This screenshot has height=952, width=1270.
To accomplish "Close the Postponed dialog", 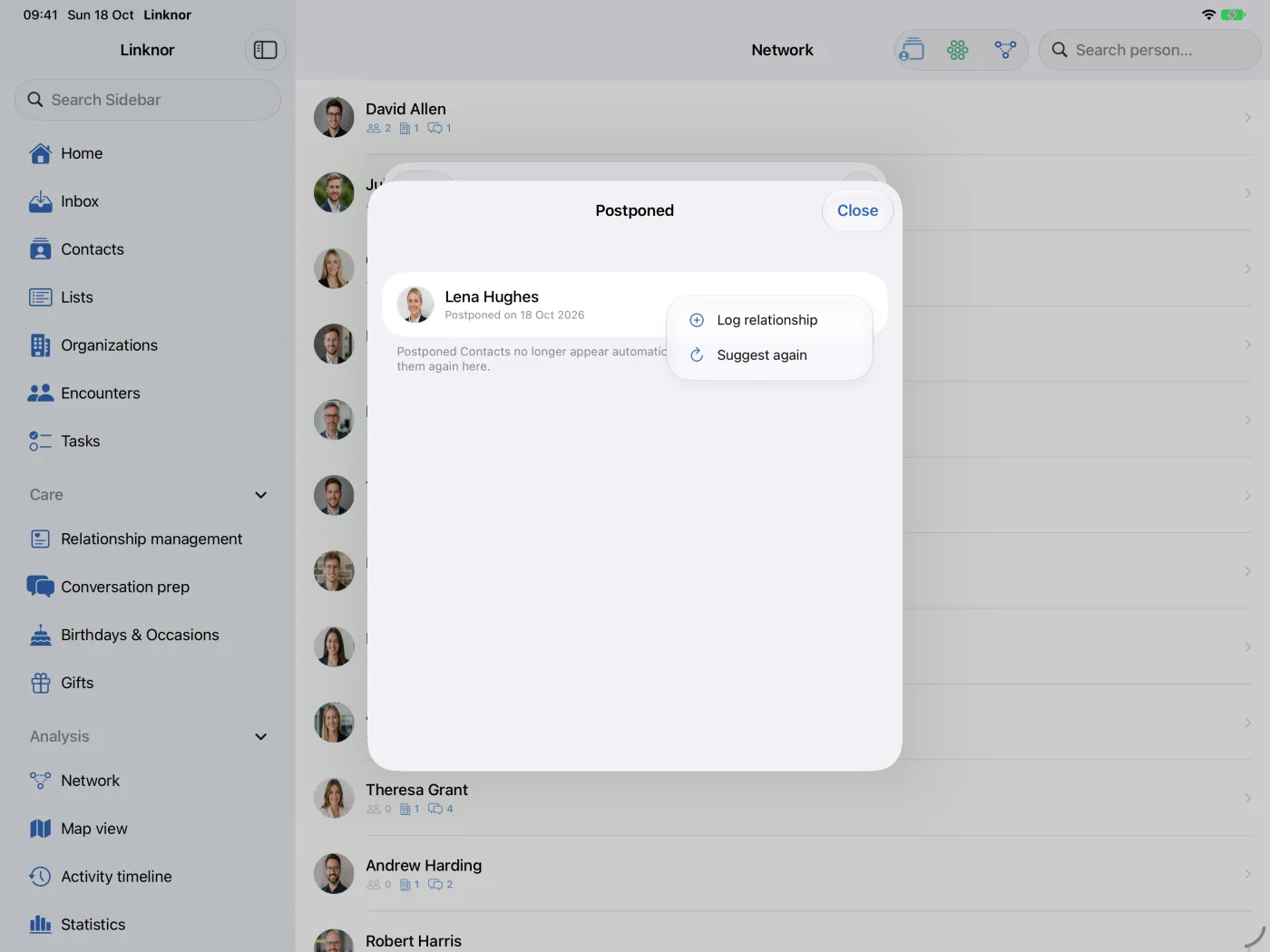I will tap(857, 210).
